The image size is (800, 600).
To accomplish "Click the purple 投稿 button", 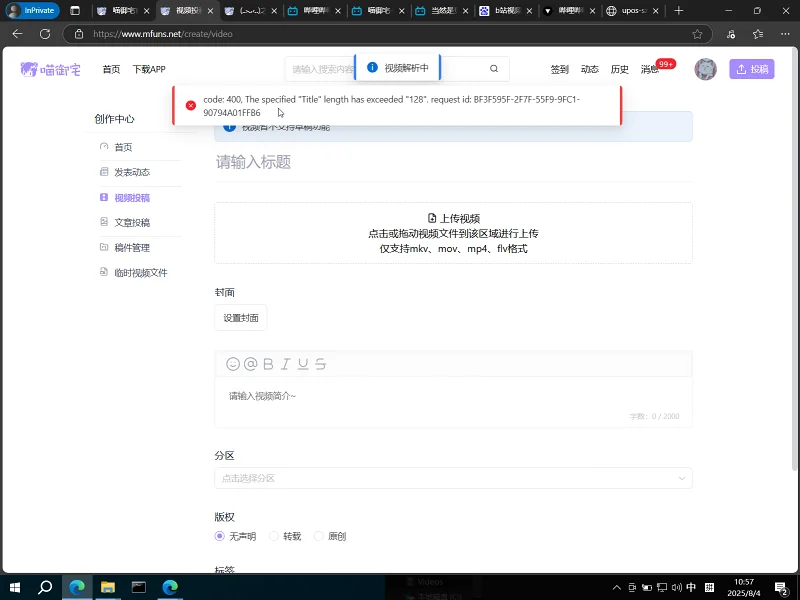I will (x=752, y=69).
